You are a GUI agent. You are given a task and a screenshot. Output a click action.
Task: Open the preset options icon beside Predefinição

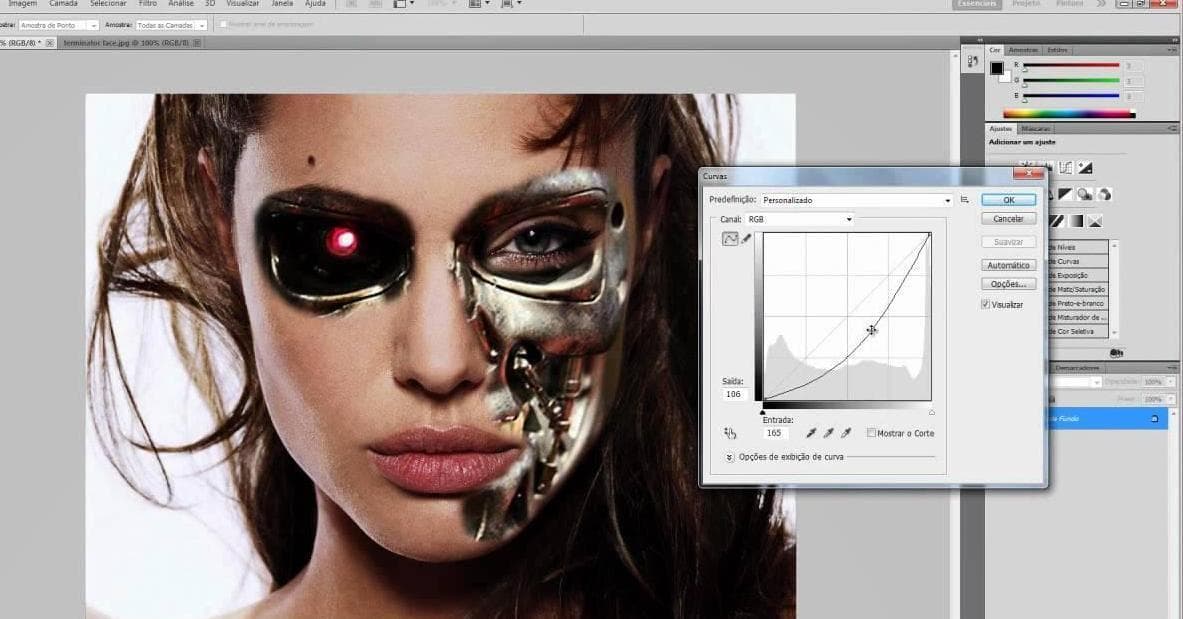coord(965,200)
